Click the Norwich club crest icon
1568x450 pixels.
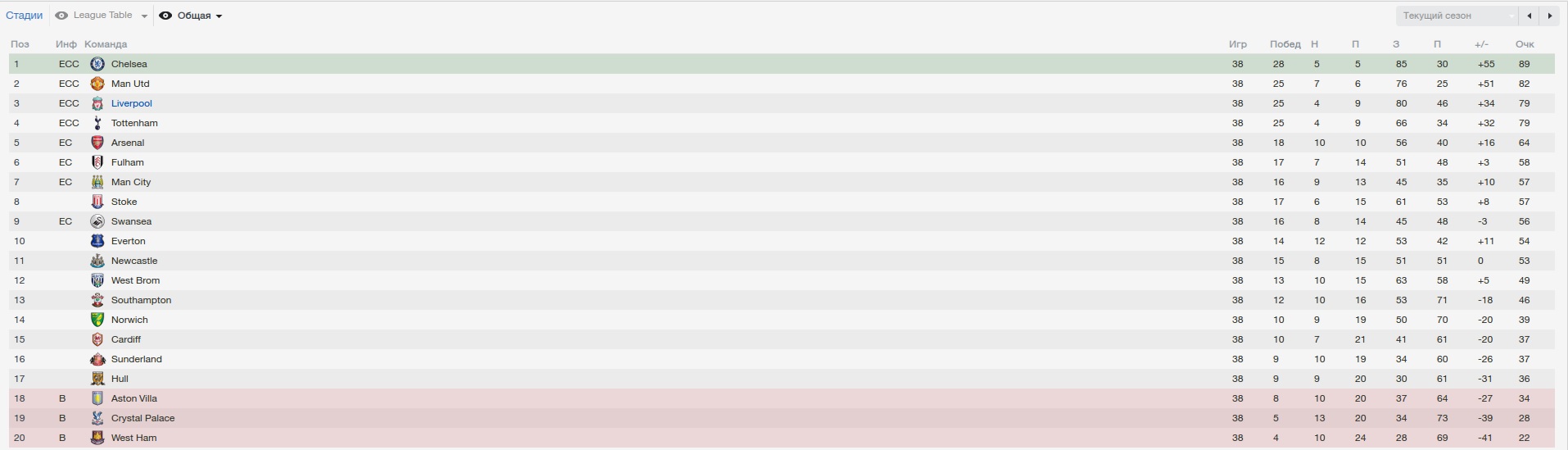tap(97, 320)
